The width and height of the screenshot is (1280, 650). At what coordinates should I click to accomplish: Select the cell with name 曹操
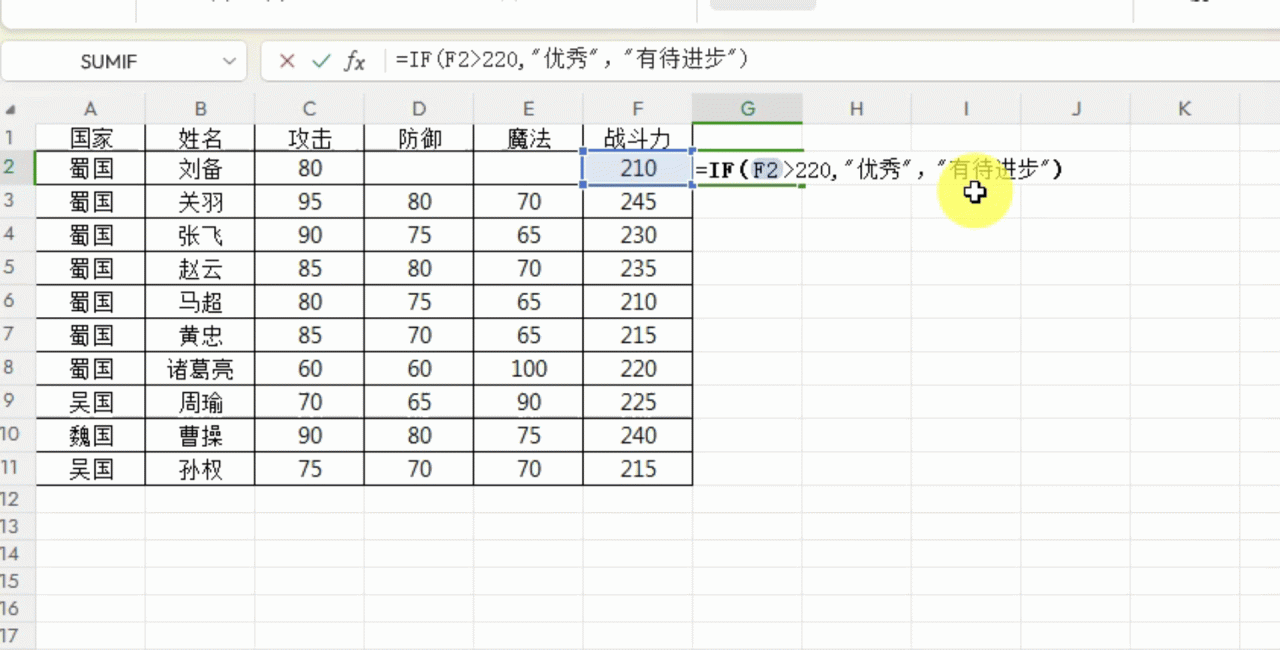click(x=200, y=435)
